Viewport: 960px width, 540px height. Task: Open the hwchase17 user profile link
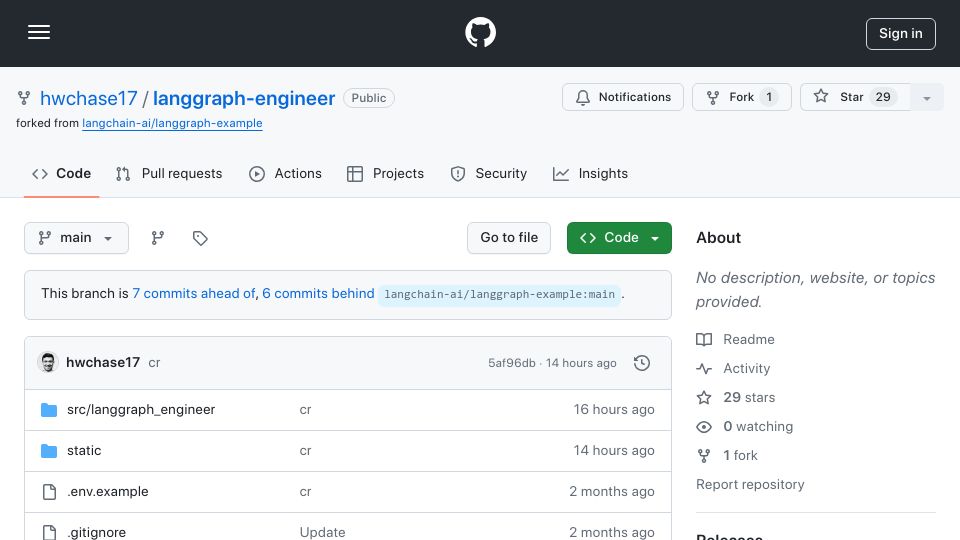pos(89,98)
